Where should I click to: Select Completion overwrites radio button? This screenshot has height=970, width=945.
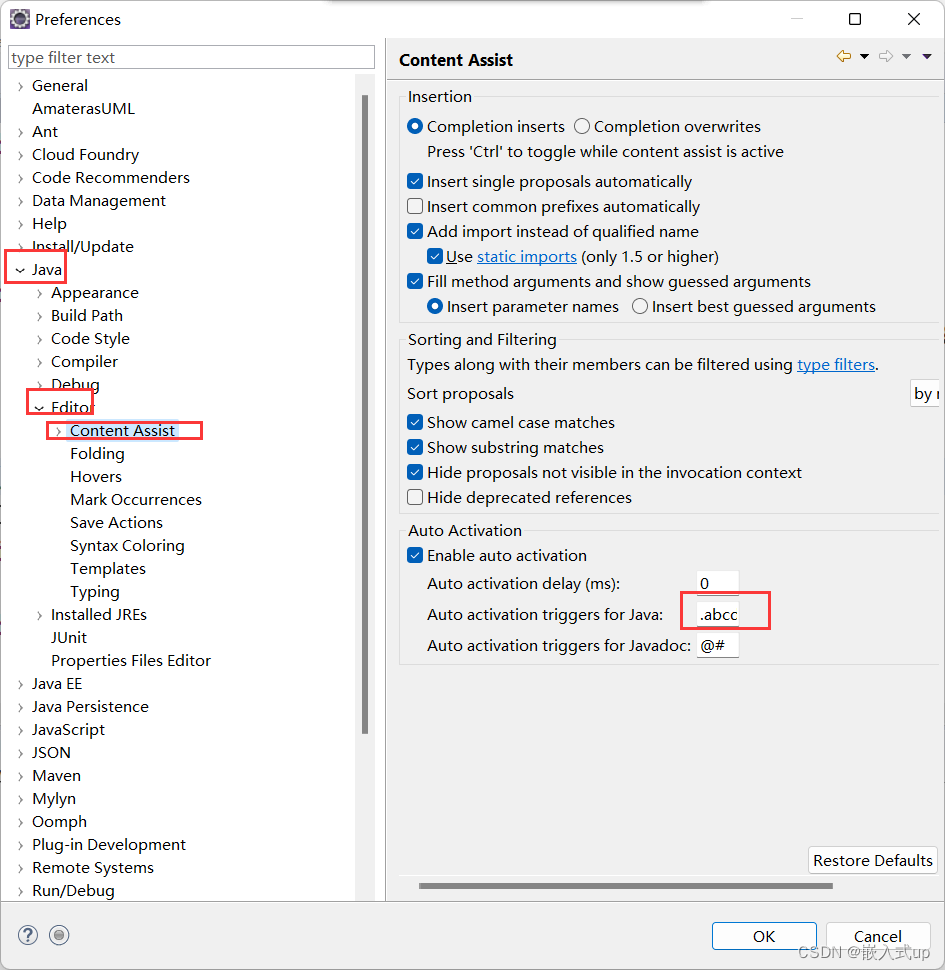[x=581, y=126]
